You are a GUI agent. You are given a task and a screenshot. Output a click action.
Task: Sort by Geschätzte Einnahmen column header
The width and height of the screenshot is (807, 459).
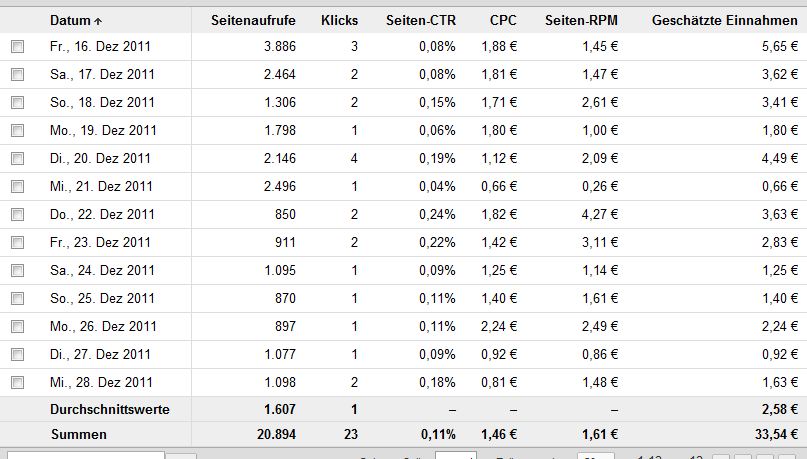click(725, 21)
